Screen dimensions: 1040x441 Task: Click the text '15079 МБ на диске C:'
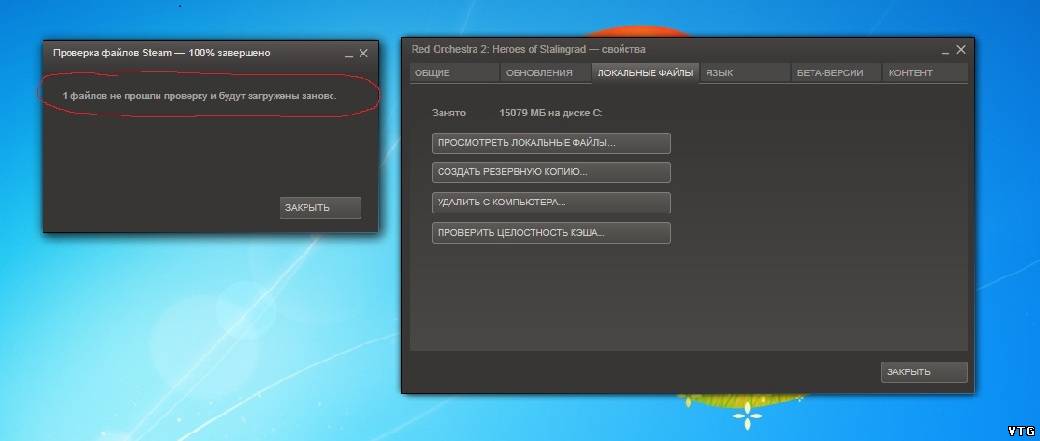click(551, 113)
